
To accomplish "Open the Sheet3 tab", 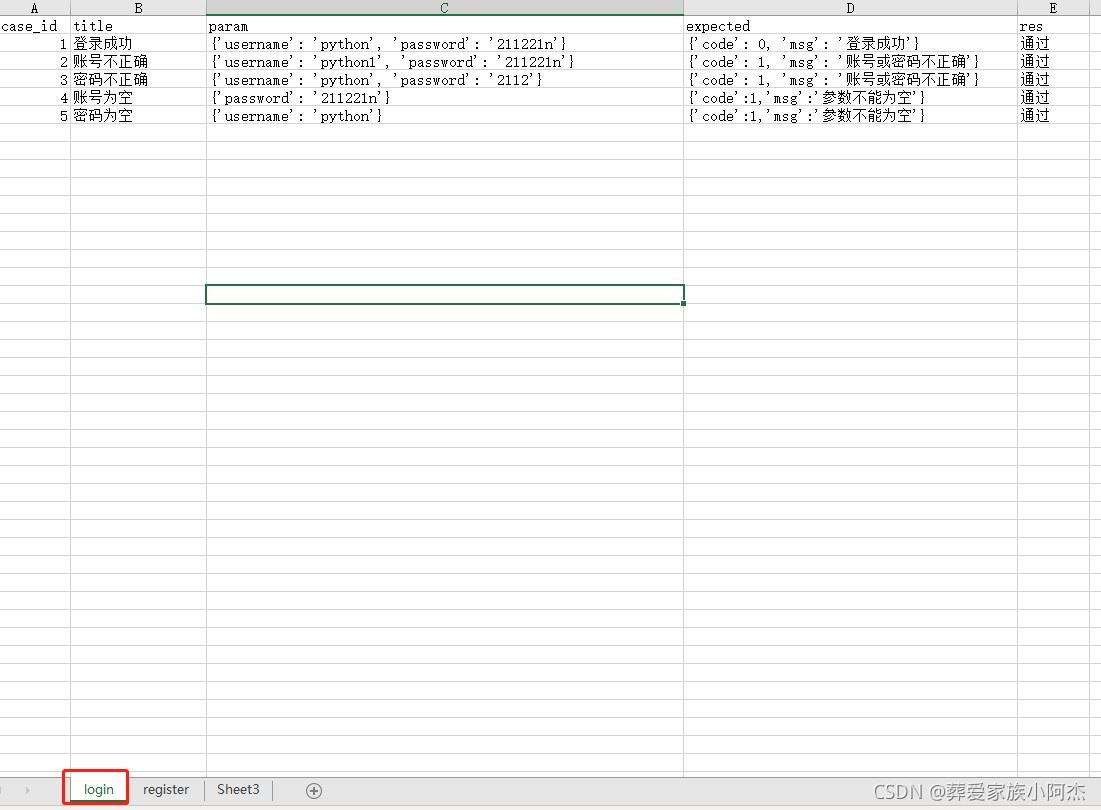I will (x=238, y=790).
